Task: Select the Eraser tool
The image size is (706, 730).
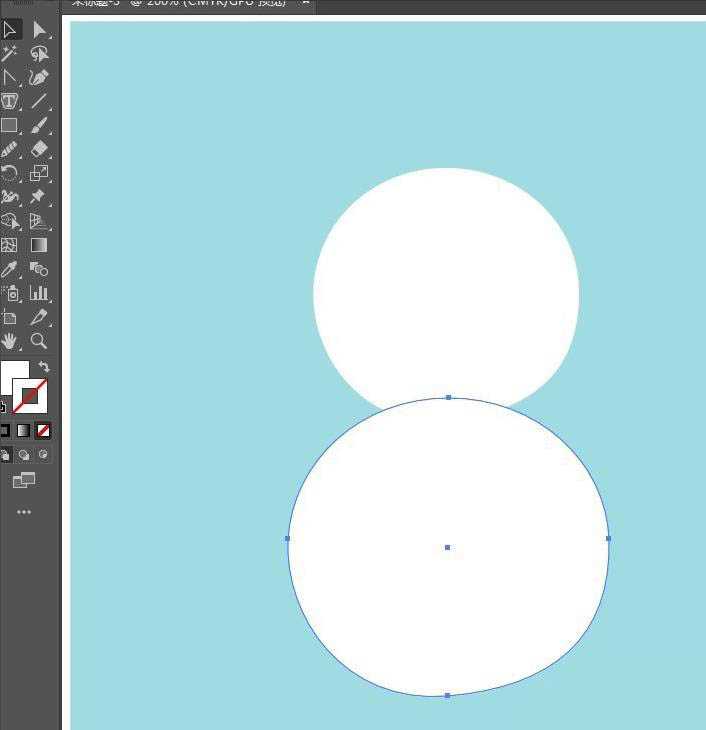Action: pyautogui.click(x=39, y=149)
